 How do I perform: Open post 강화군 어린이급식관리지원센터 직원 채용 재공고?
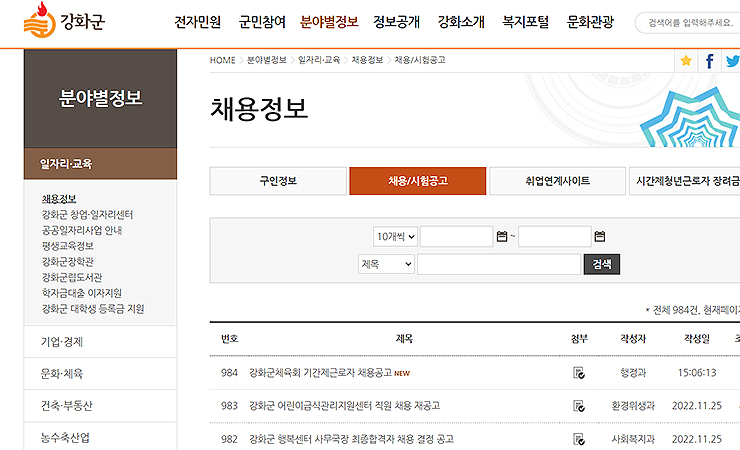[345, 406]
